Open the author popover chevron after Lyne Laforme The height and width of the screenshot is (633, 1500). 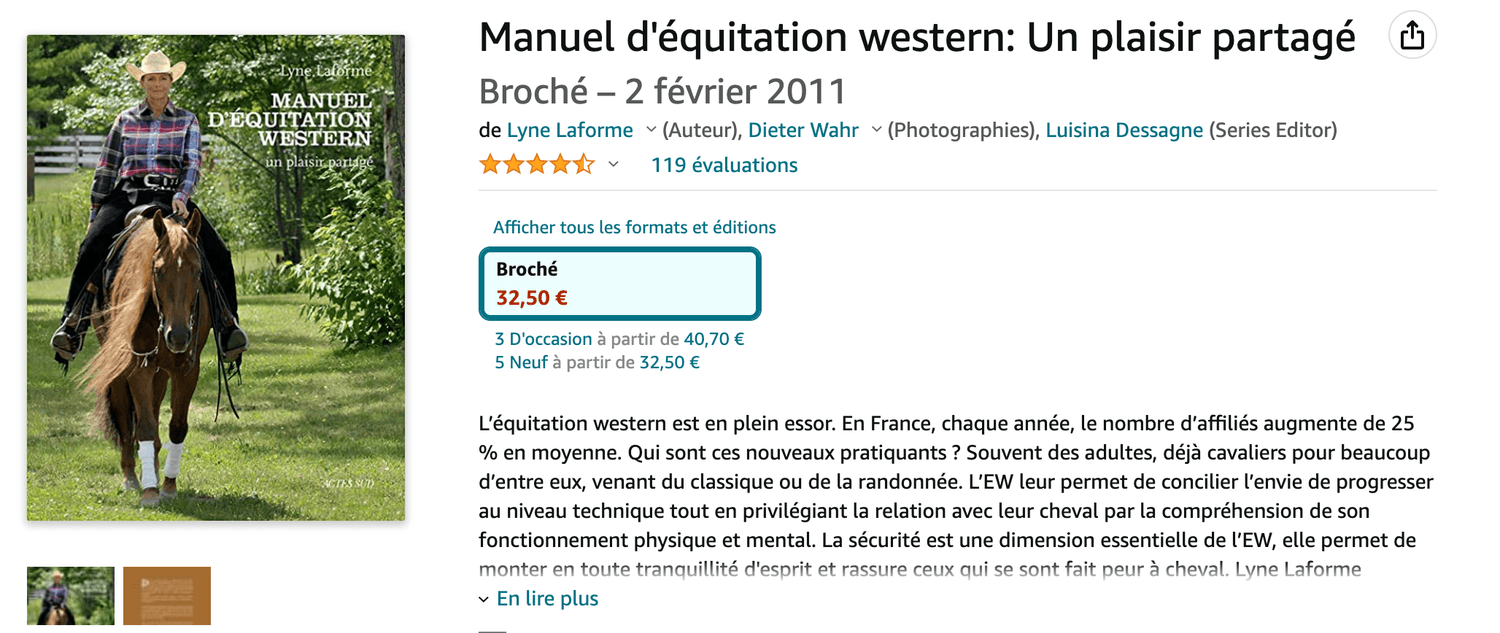(651, 130)
